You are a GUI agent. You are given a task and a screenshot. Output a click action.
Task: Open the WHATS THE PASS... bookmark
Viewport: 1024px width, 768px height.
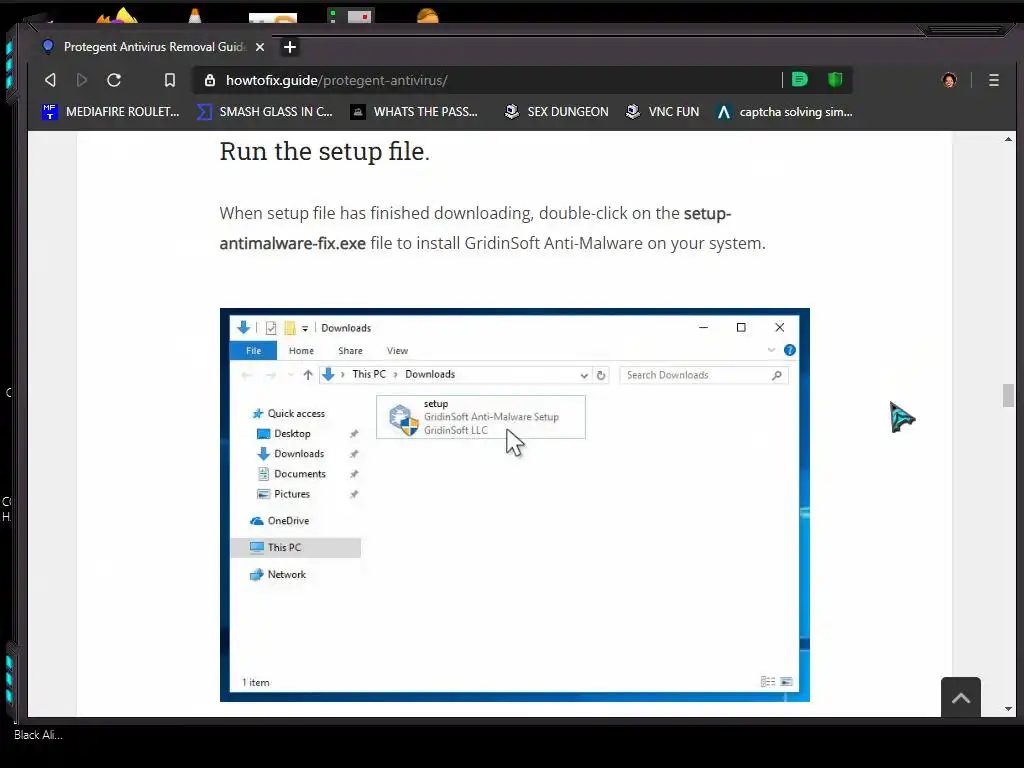coord(414,112)
